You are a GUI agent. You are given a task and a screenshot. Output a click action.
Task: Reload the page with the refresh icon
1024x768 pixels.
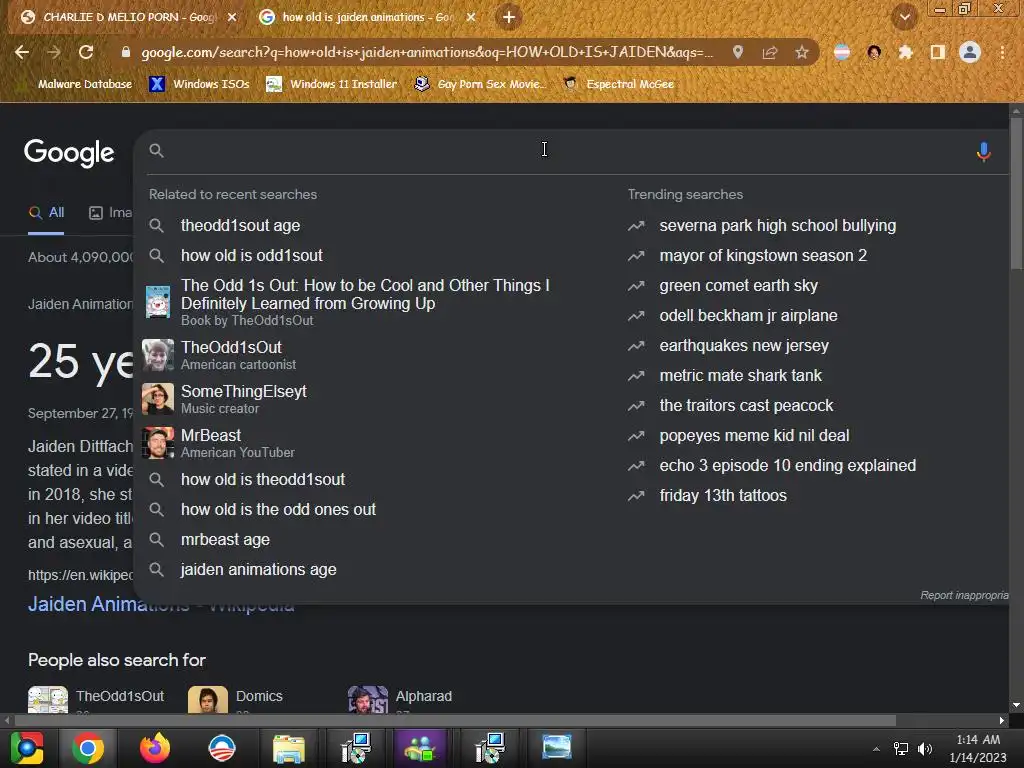coord(86,52)
